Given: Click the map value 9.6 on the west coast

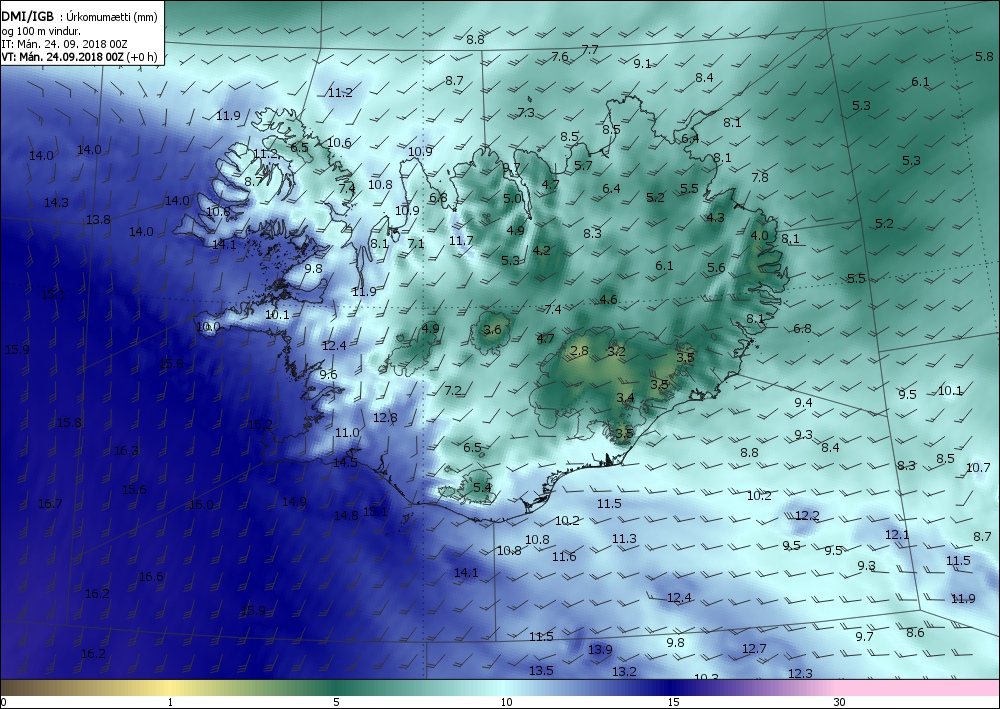Looking at the screenshot, I should coord(328,374).
